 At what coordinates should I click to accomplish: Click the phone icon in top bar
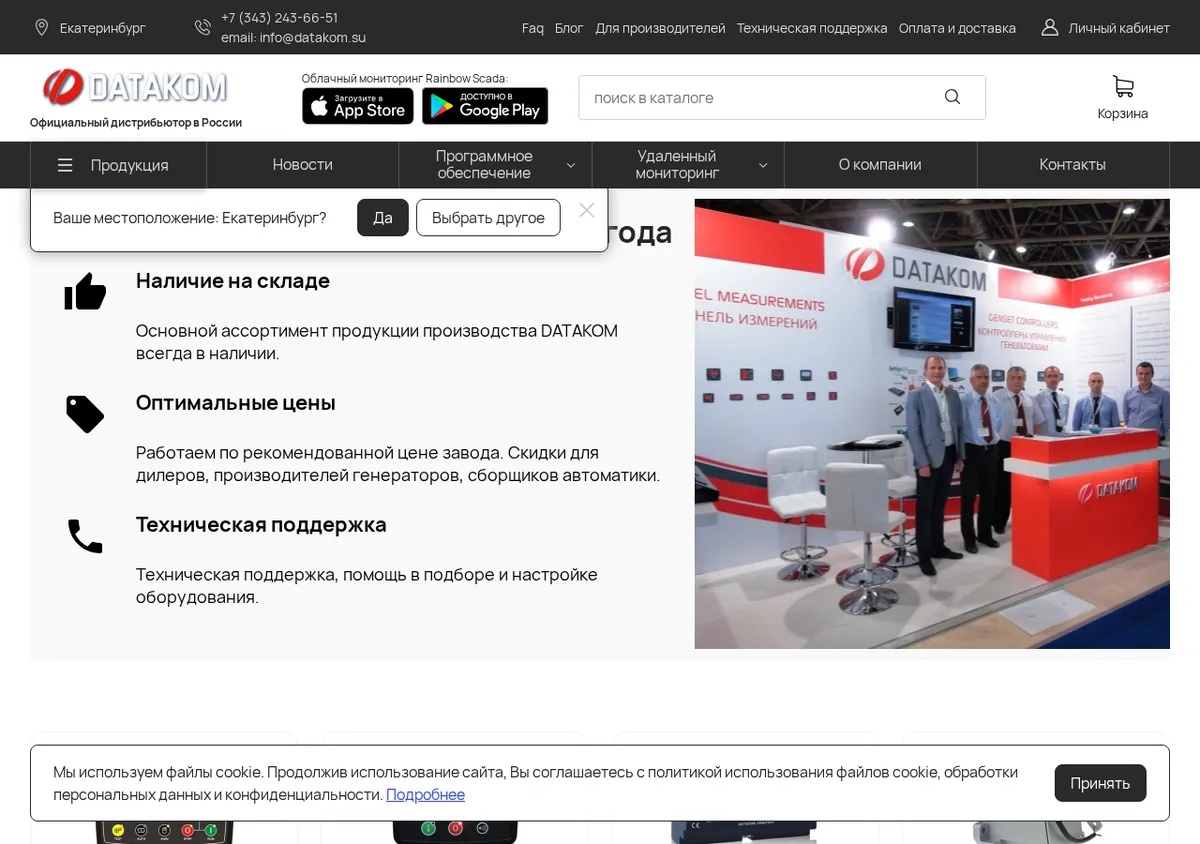[x=203, y=28]
